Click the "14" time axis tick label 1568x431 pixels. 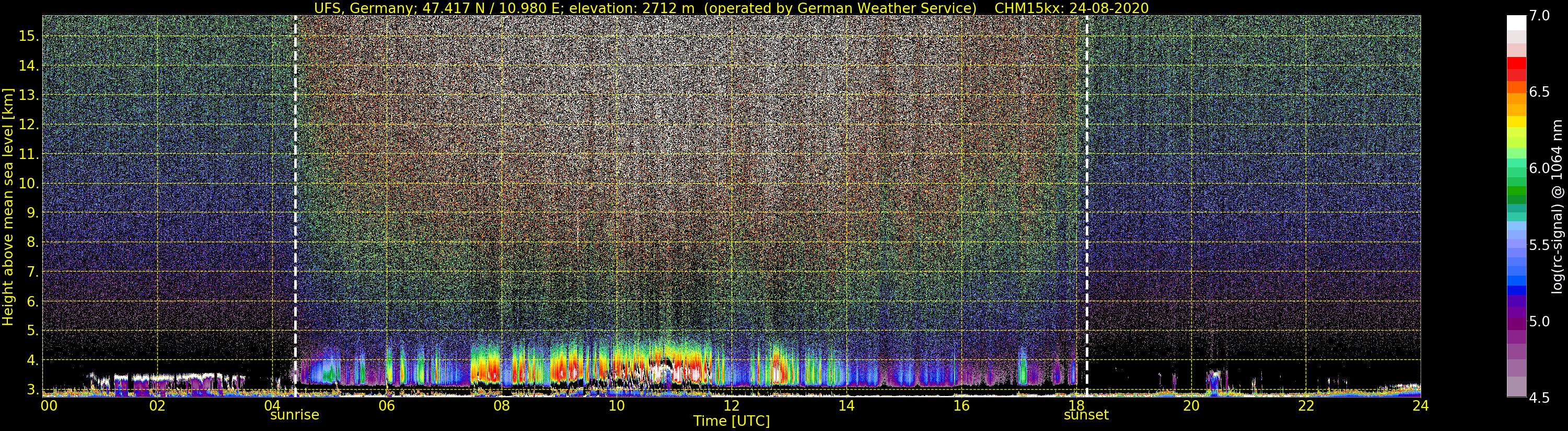[846, 405]
